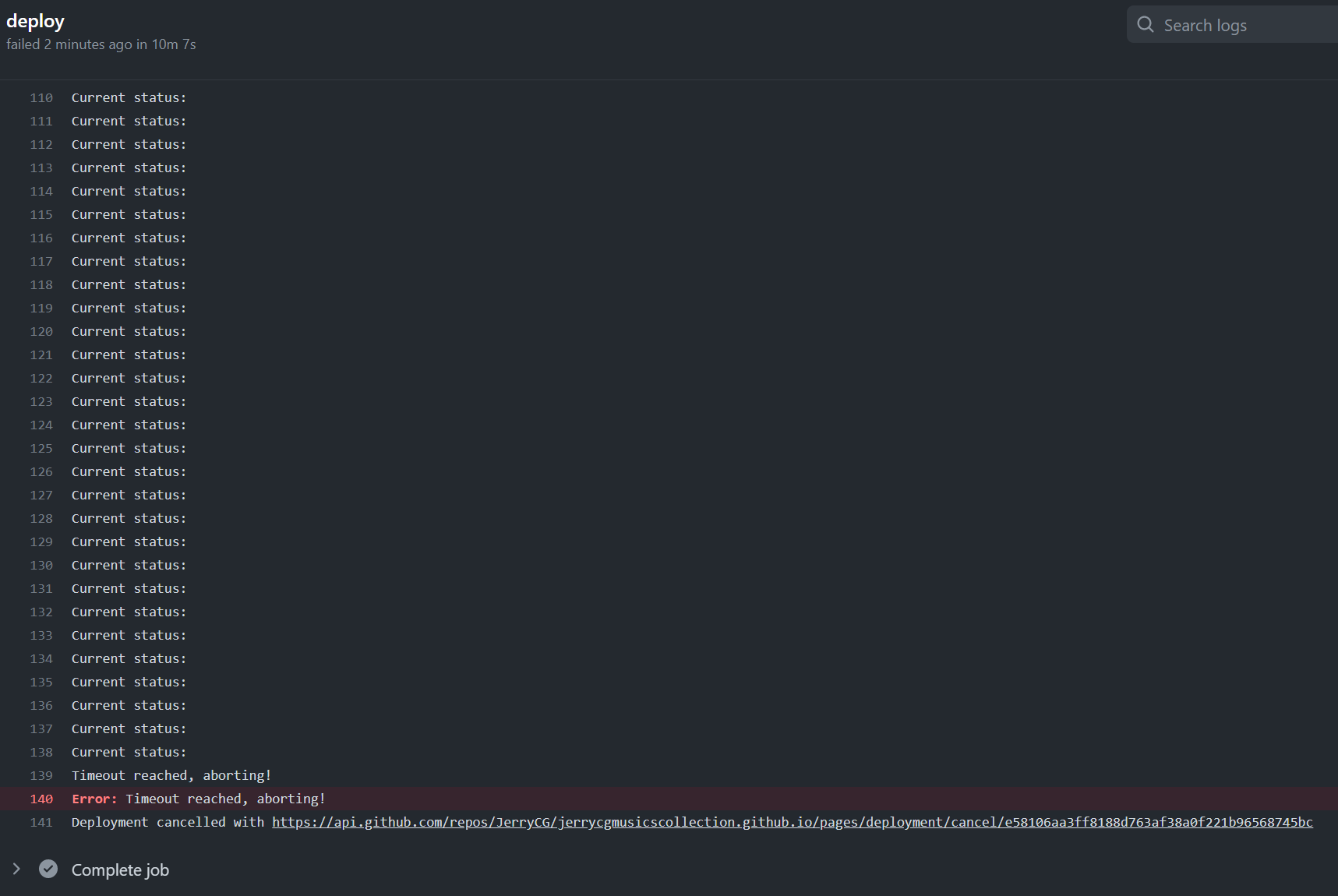1338x896 pixels.
Task: Click the Timeout reached, aborting log entry
Action: coord(171,775)
